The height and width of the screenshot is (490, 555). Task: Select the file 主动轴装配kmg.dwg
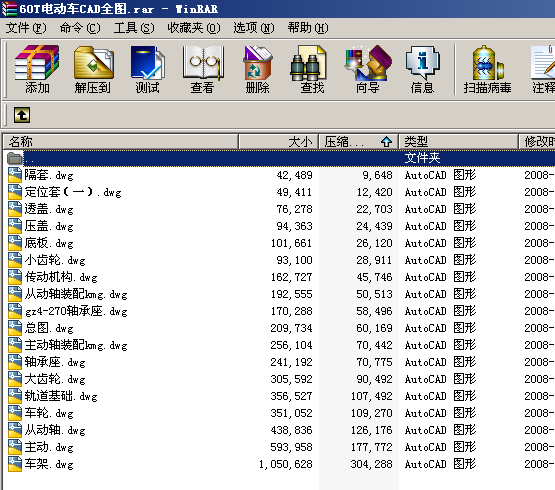[76, 345]
